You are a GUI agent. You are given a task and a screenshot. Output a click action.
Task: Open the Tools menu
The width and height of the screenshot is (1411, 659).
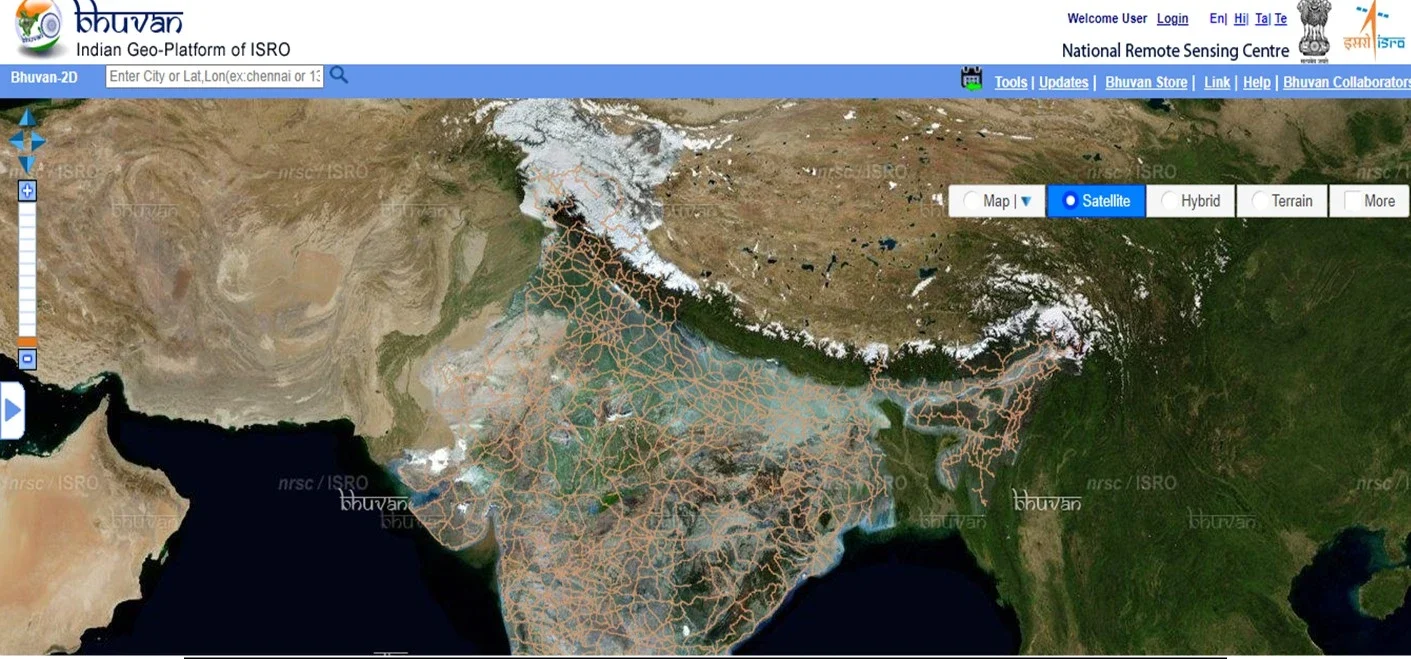pyautogui.click(x=1011, y=82)
